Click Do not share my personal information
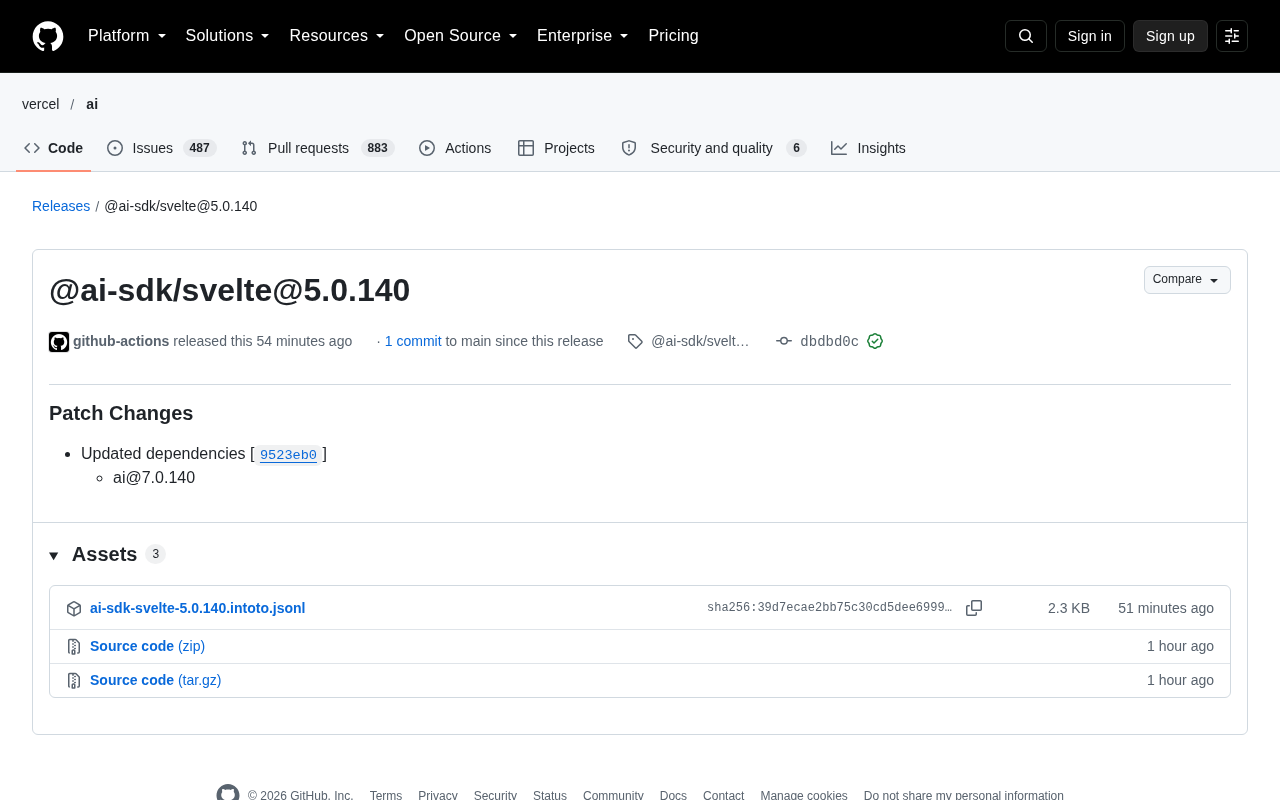Viewport: 1280px width, 800px height. pos(964,796)
